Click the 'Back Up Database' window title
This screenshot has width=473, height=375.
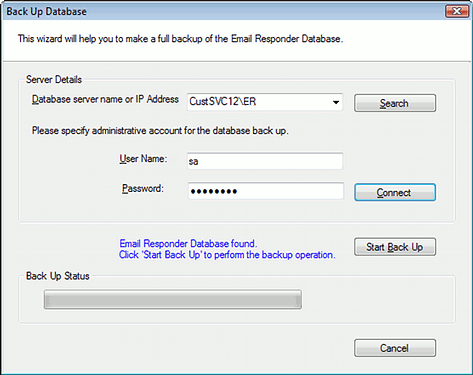click(47, 12)
